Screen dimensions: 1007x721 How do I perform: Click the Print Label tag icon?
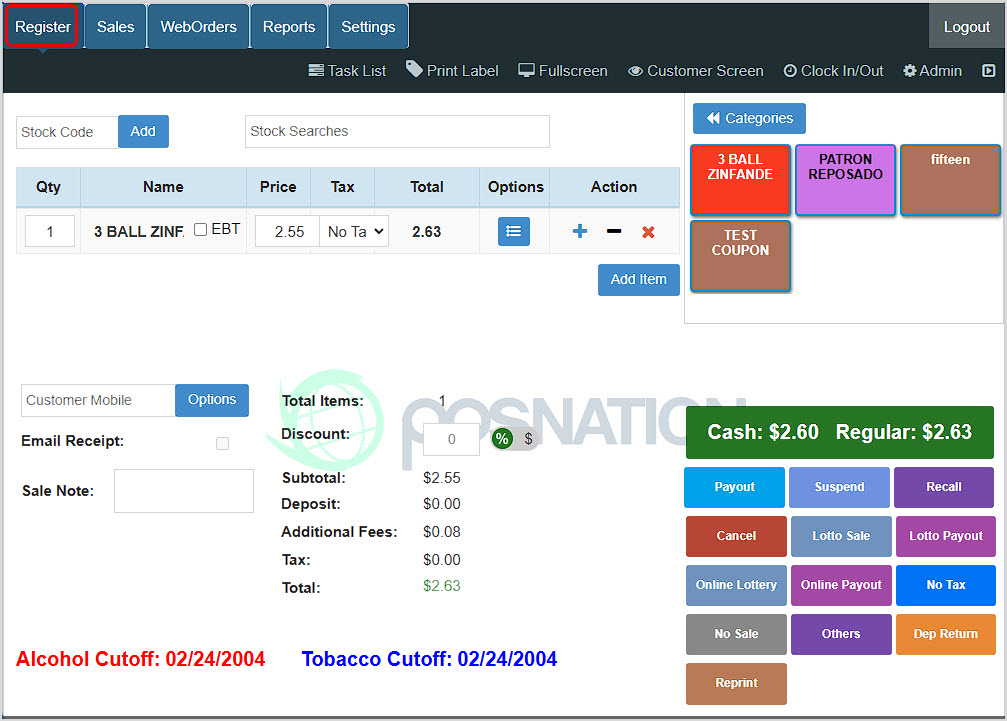click(x=414, y=70)
